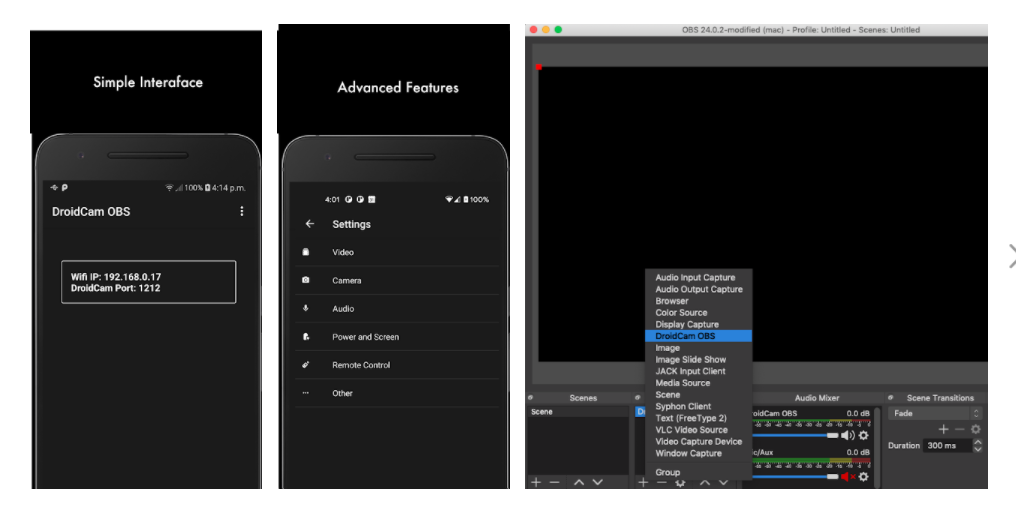Image resolution: width=1016 pixels, height=515 pixels.
Task: Tap the back arrow beside Settings
Action: point(309,225)
